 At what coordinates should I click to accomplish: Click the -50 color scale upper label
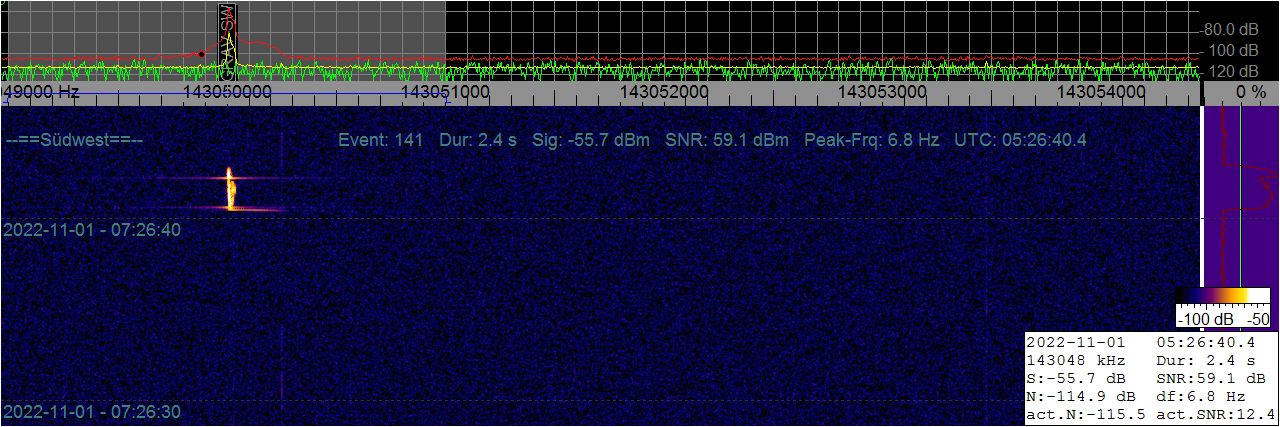tap(1258, 319)
